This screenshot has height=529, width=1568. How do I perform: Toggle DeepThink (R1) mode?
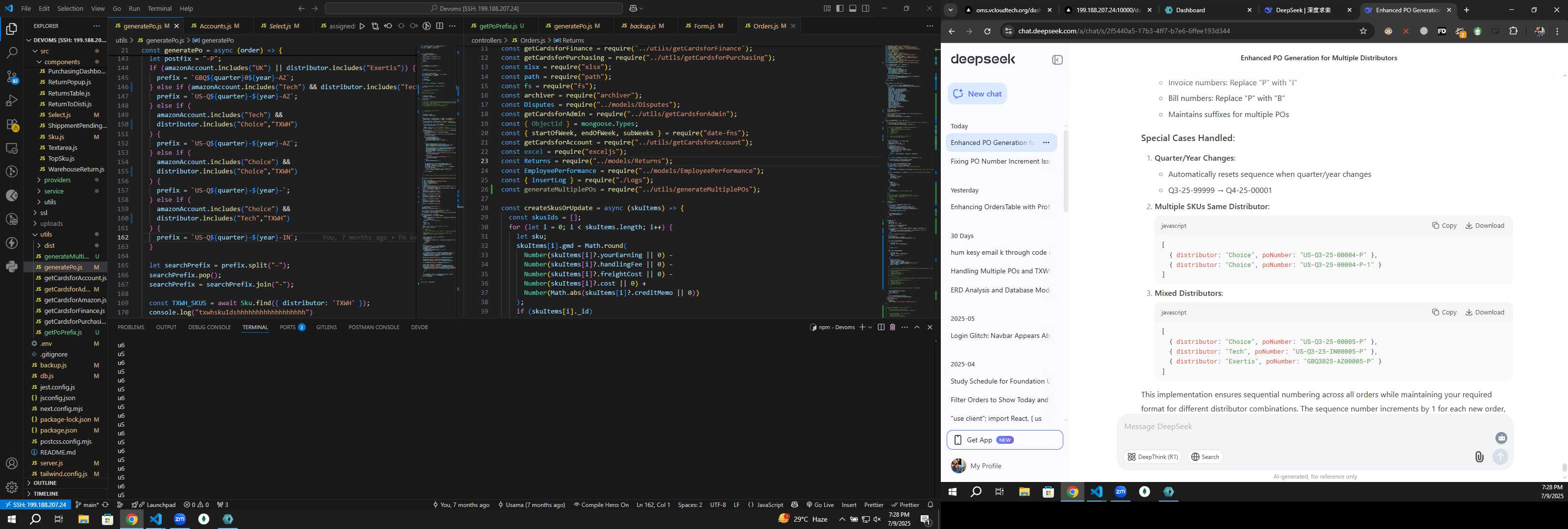coord(1152,457)
